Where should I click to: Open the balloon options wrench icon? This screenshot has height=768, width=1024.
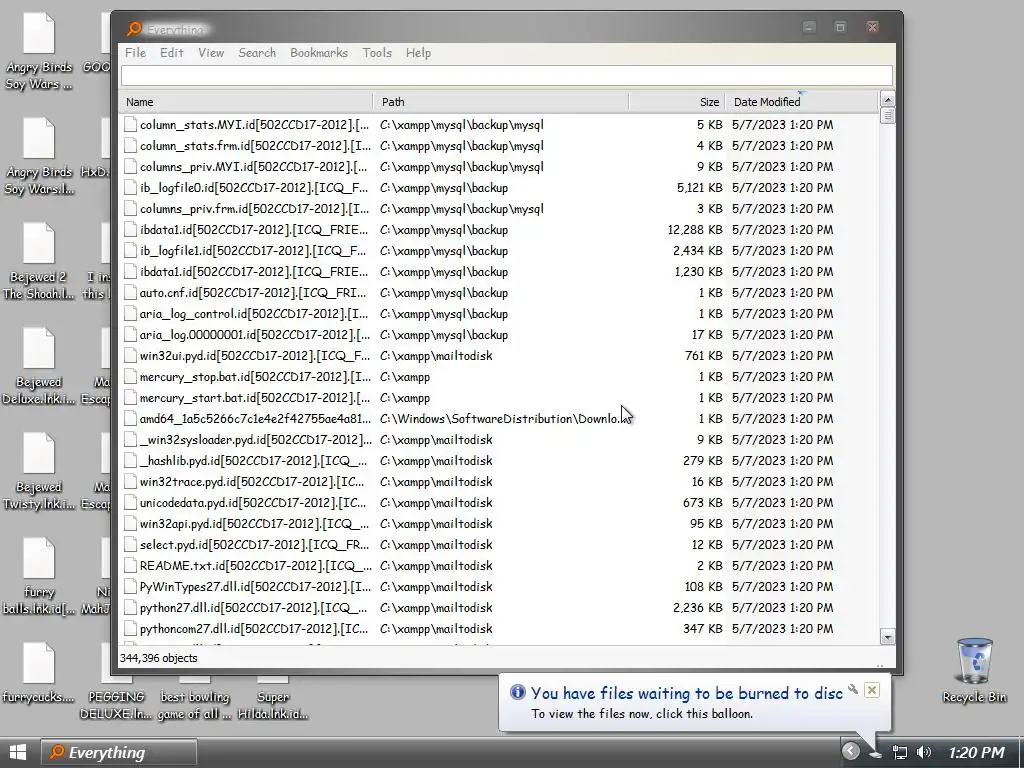(x=853, y=689)
